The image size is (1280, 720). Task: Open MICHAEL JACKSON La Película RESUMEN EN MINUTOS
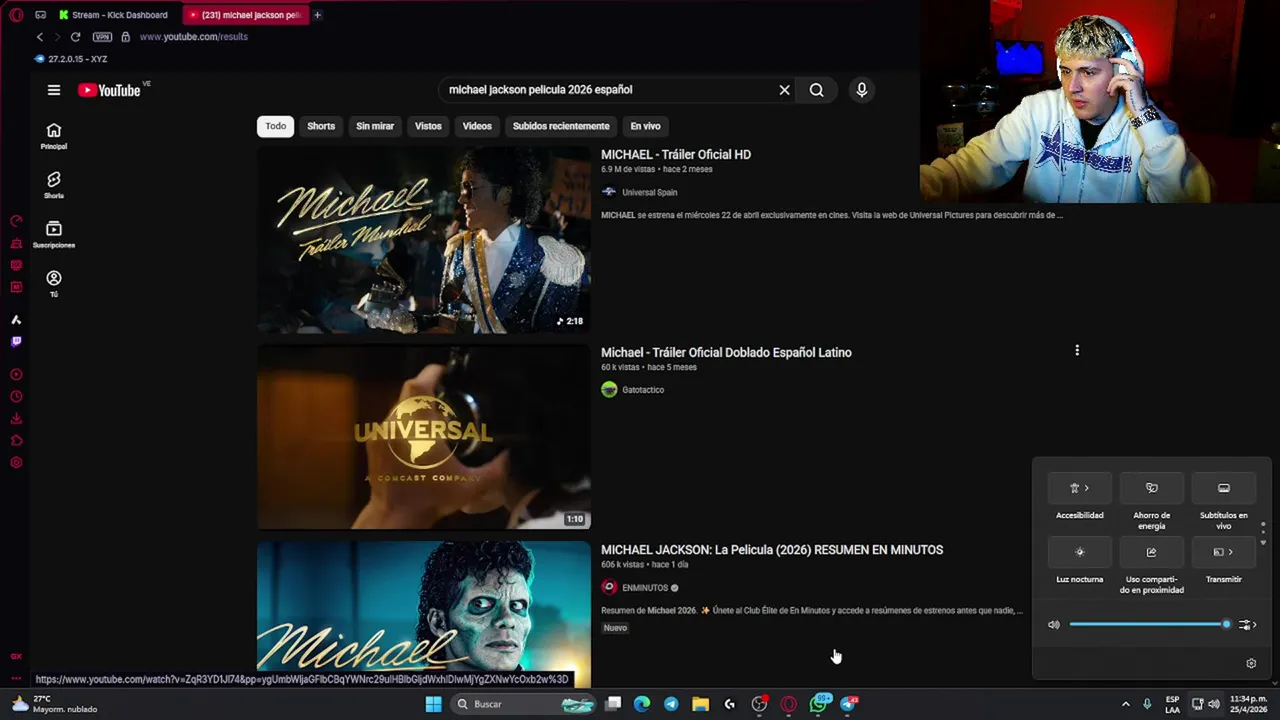tap(772, 550)
